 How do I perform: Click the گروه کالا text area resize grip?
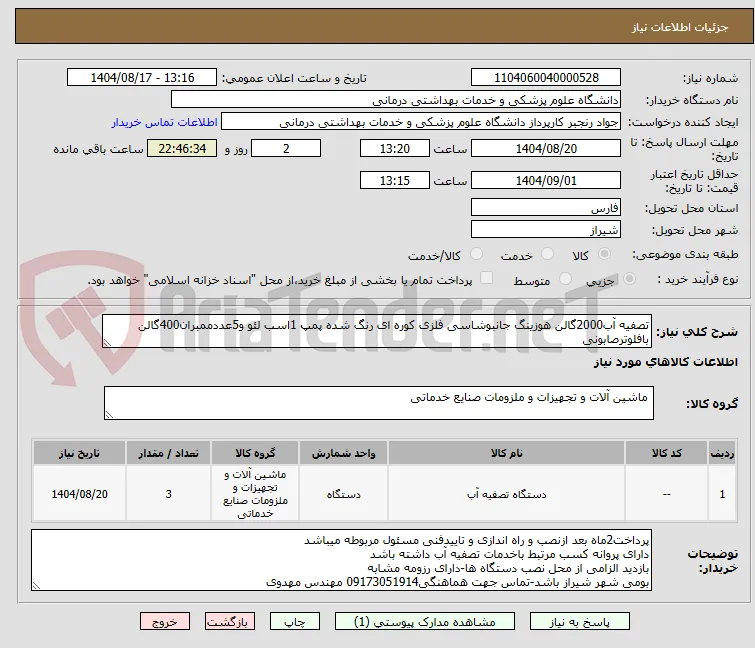(110, 414)
